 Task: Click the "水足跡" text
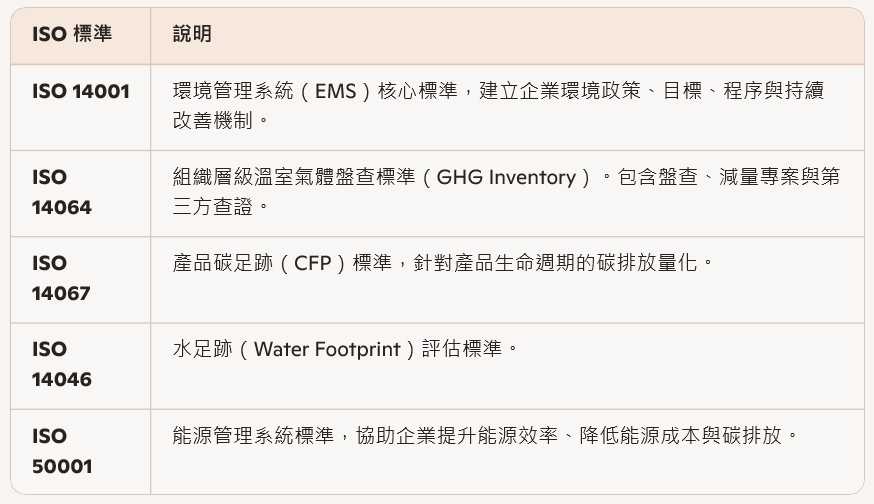point(202,350)
